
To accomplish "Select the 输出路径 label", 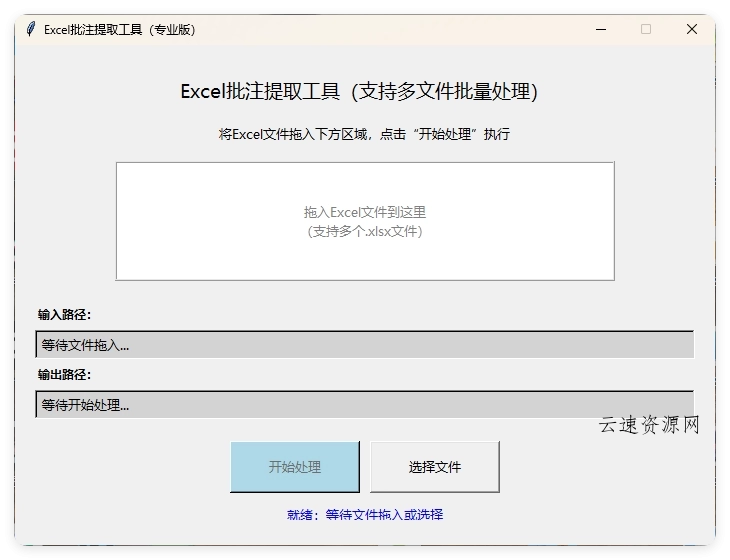I will point(64,375).
